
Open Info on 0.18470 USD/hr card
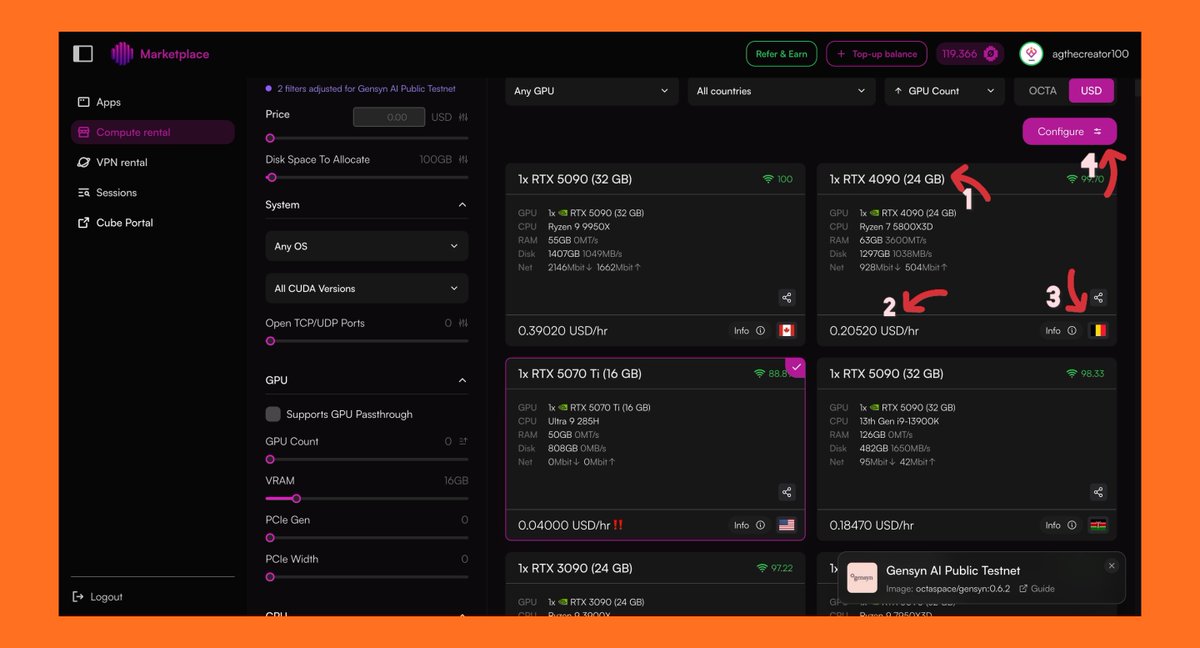coord(1060,525)
